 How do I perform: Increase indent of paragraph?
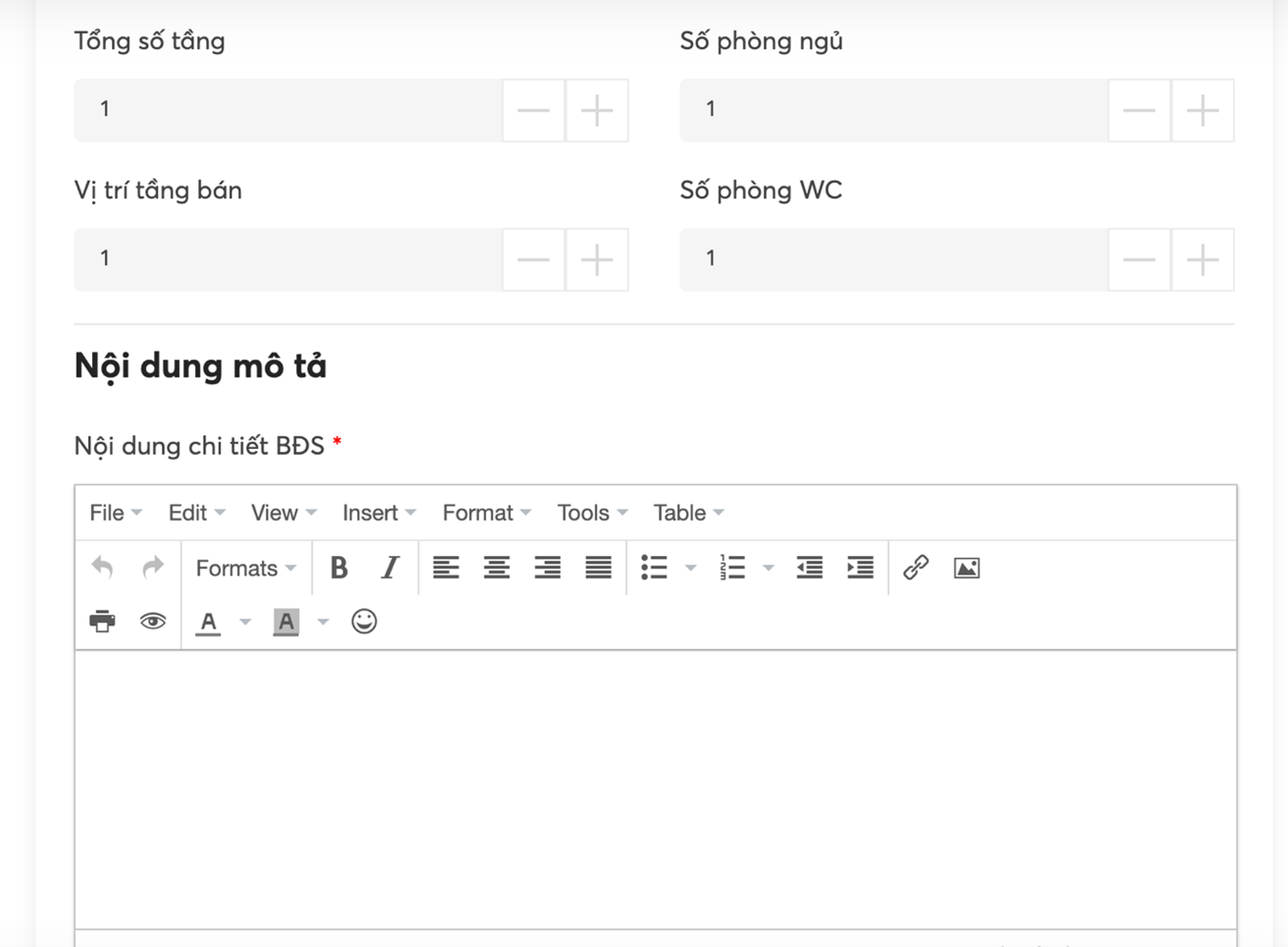click(x=861, y=568)
